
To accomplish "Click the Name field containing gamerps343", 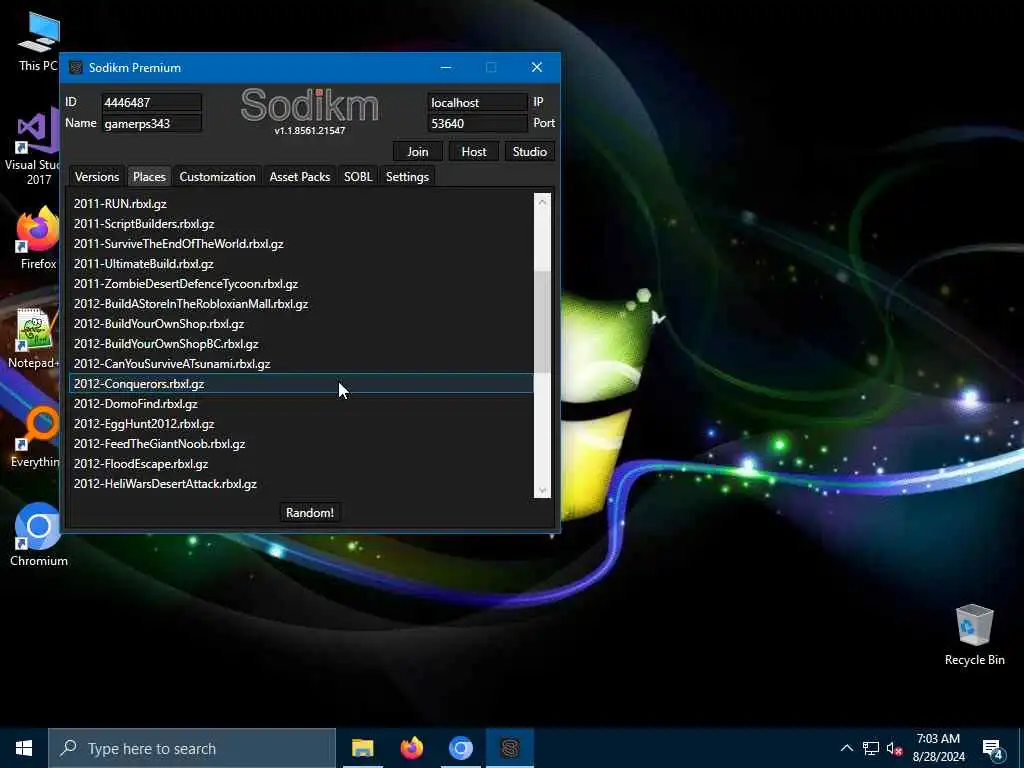I will 152,123.
